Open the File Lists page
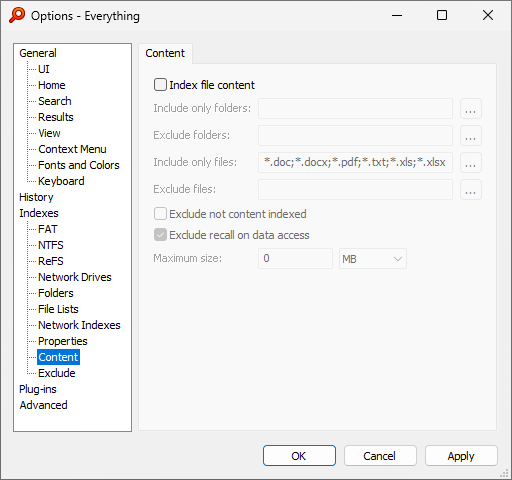 58,309
